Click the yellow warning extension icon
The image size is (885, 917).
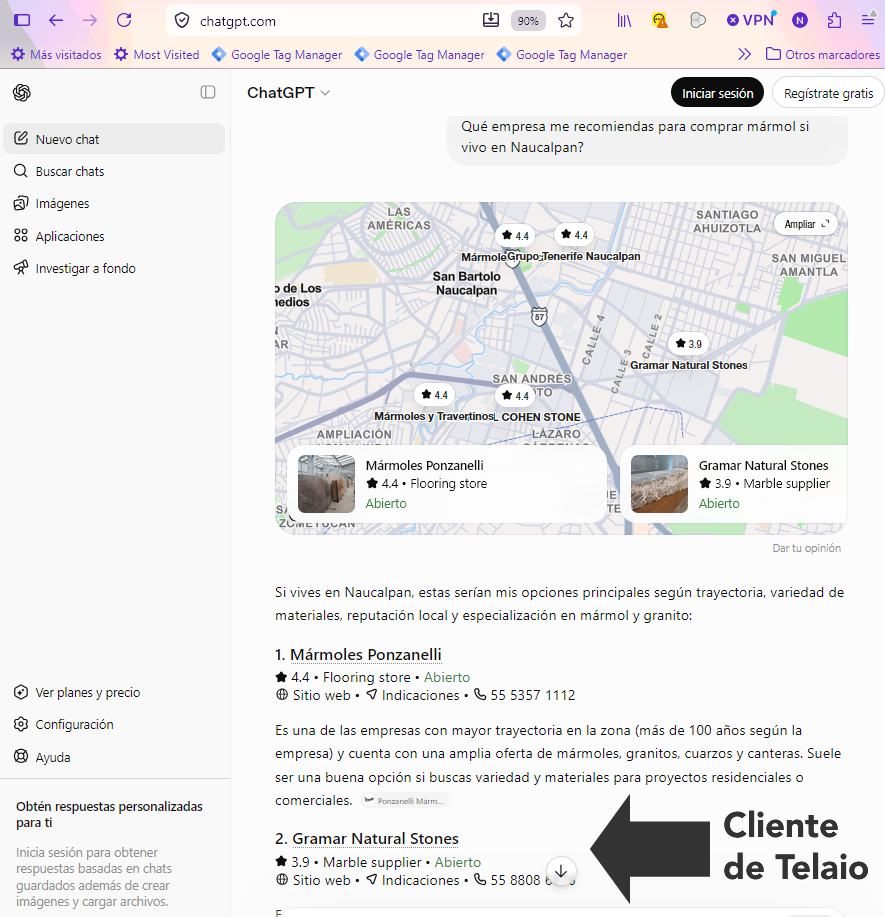point(660,21)
